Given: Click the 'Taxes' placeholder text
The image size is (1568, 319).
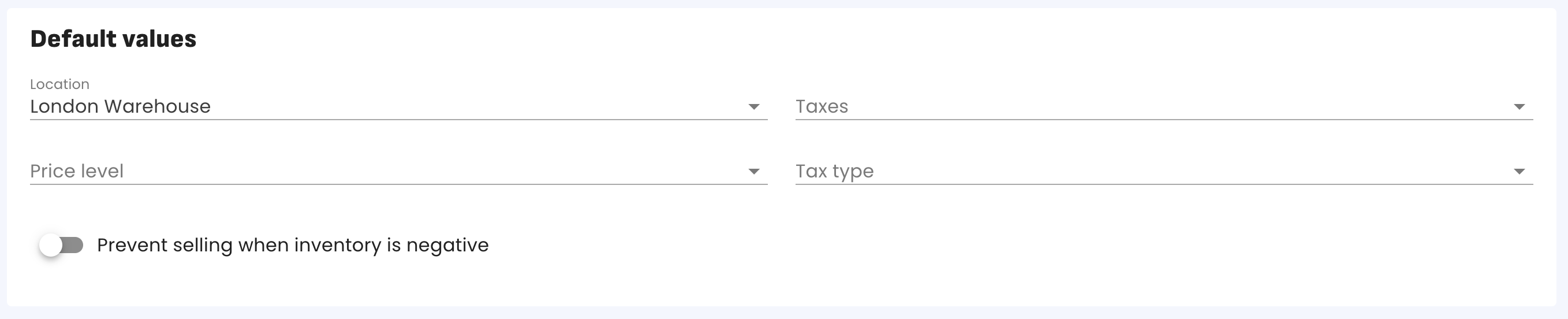Looking at the screenshot, I should pos(821,106).
